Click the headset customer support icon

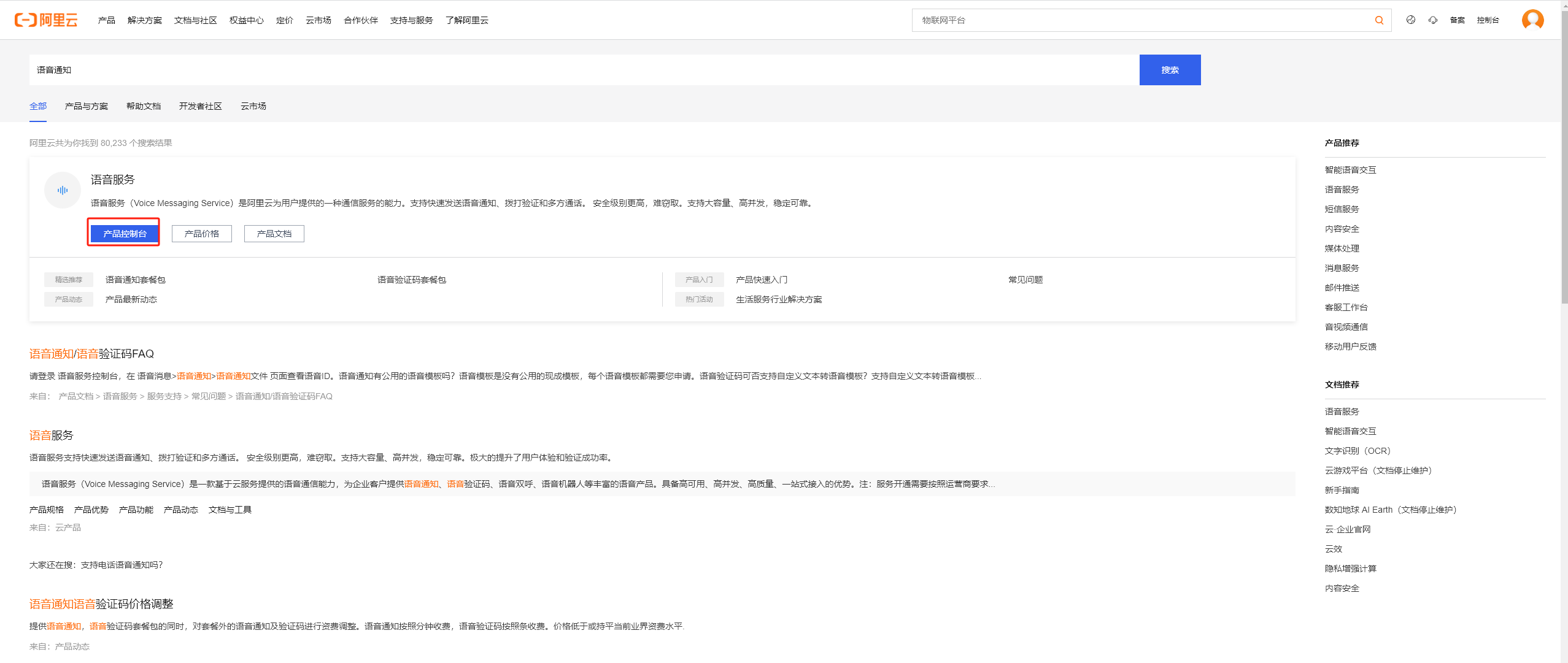pyautogui.click(x=1433, y=20)
